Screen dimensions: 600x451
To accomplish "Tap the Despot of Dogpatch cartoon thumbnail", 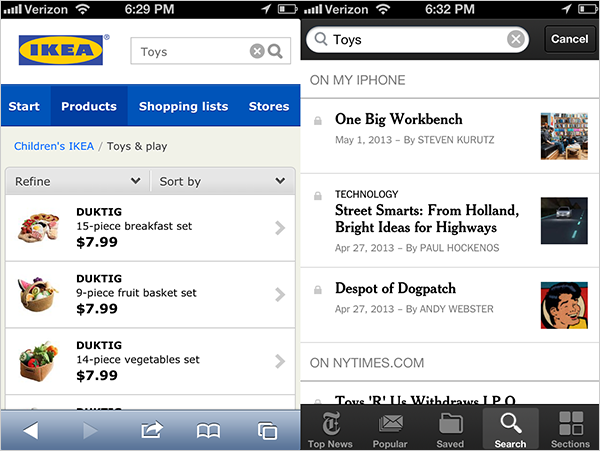I will [564, 305].
